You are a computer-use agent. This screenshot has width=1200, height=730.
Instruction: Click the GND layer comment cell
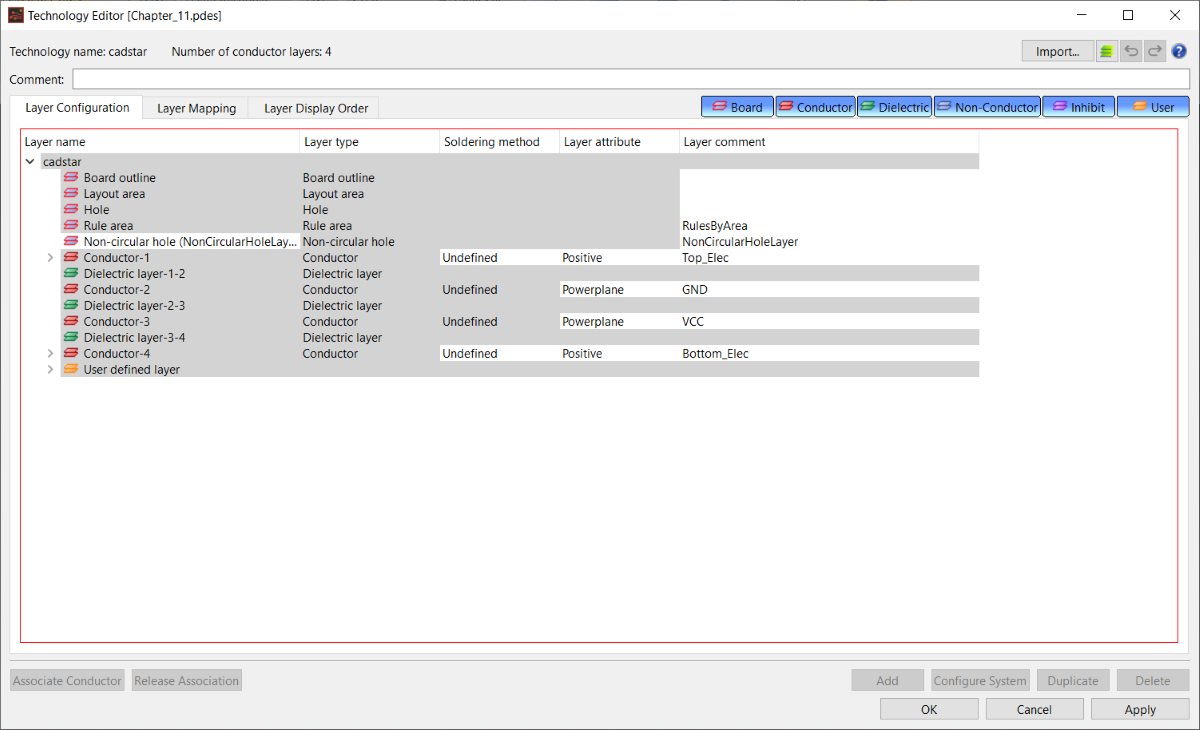(x=829, y=290)
